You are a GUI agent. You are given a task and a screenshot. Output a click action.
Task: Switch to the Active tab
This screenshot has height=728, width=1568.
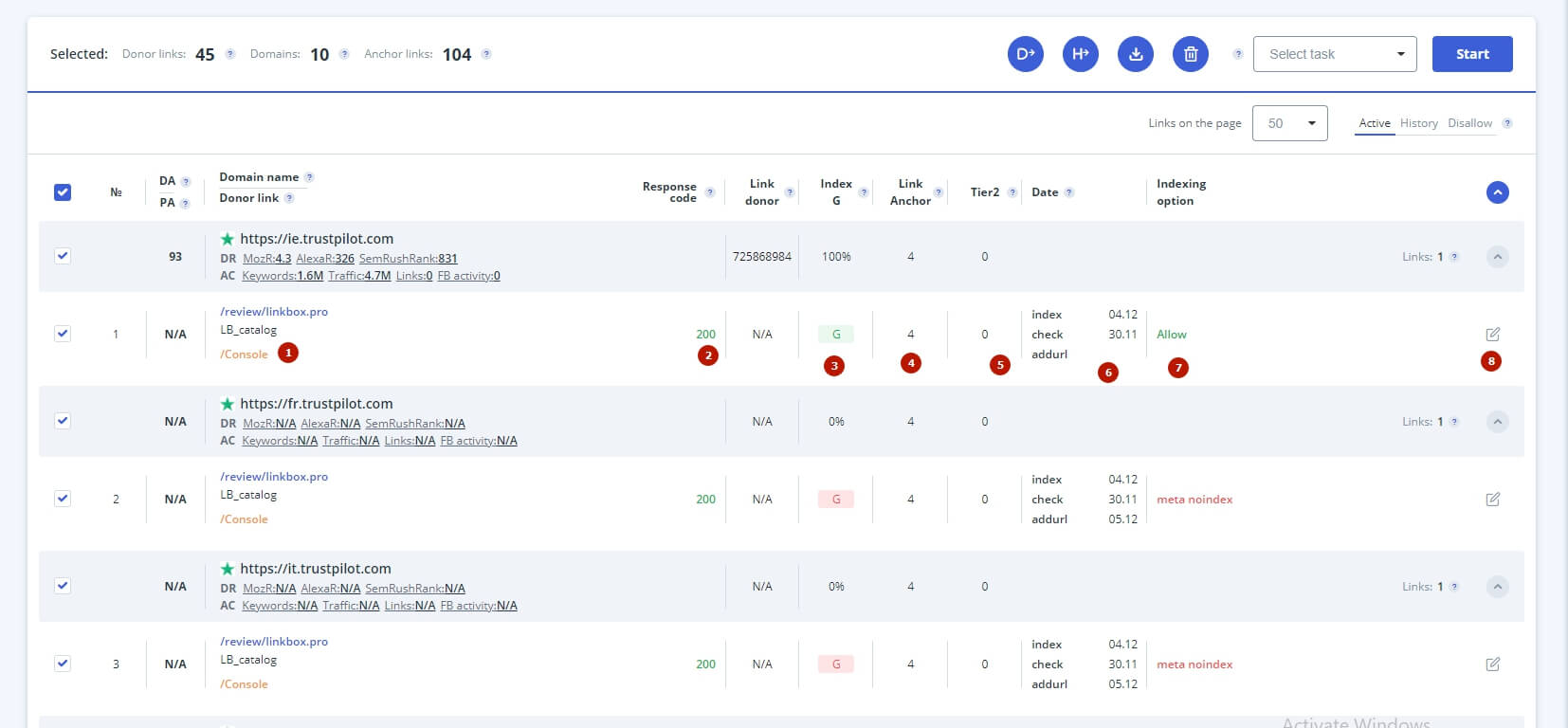[1375, 123]
